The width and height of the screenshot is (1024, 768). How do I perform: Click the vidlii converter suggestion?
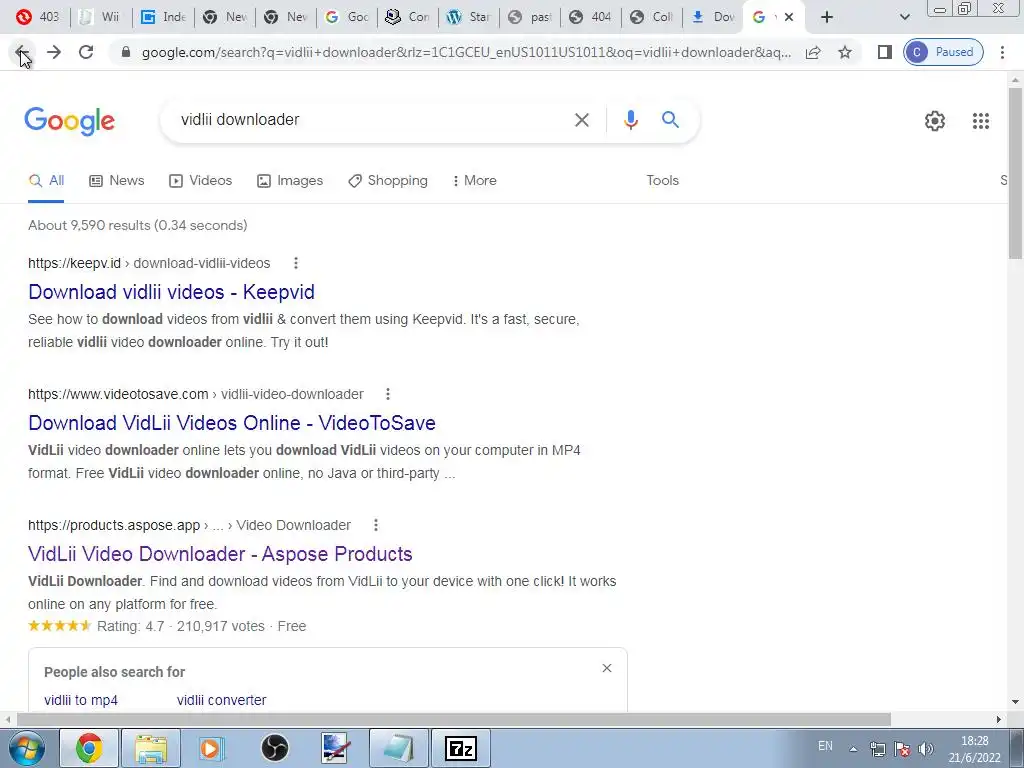[221, 700]
